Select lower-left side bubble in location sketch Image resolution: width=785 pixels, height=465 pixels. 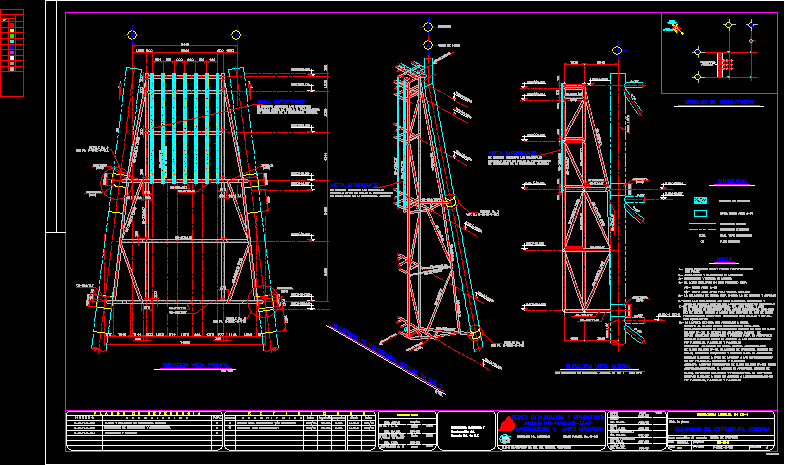(698, 77)
